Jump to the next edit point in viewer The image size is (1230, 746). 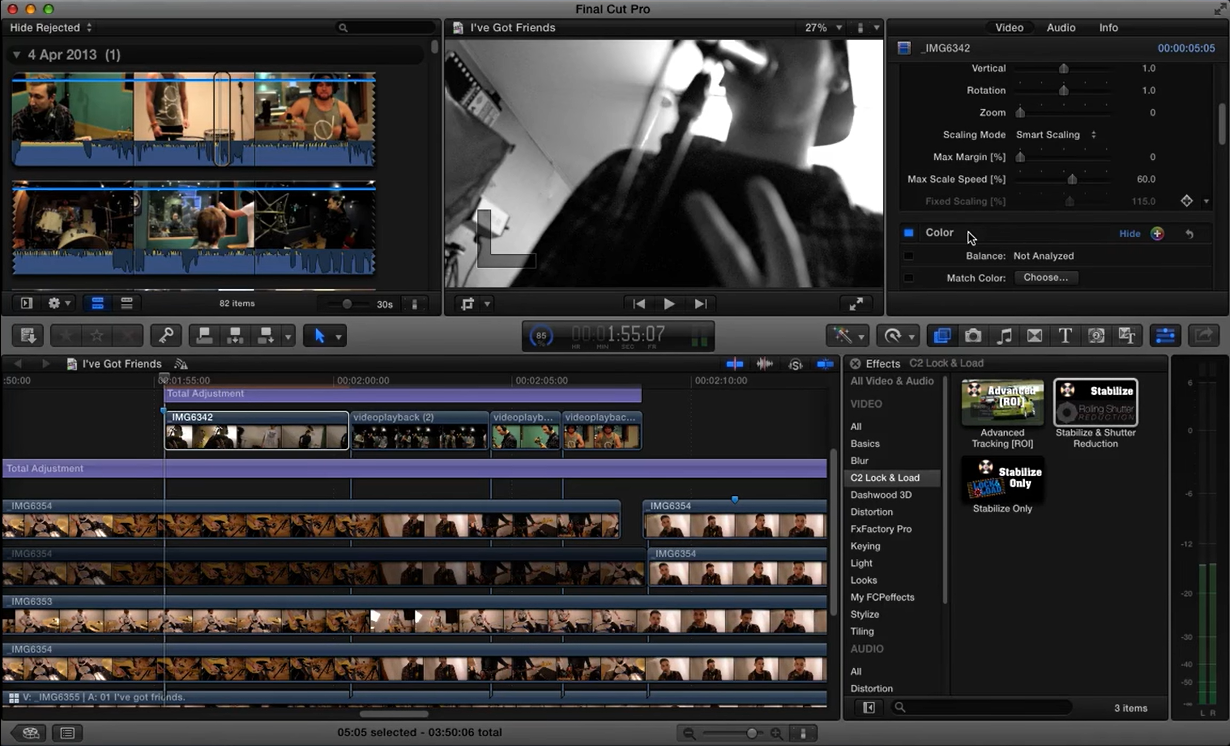coord(701,304)
